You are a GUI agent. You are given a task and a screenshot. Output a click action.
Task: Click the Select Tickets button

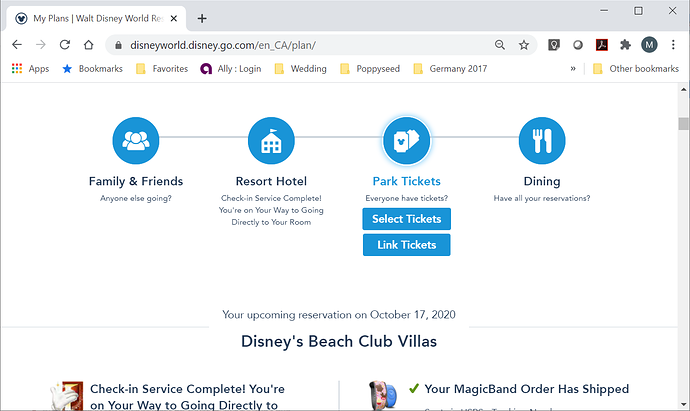(x=407, y=219)
